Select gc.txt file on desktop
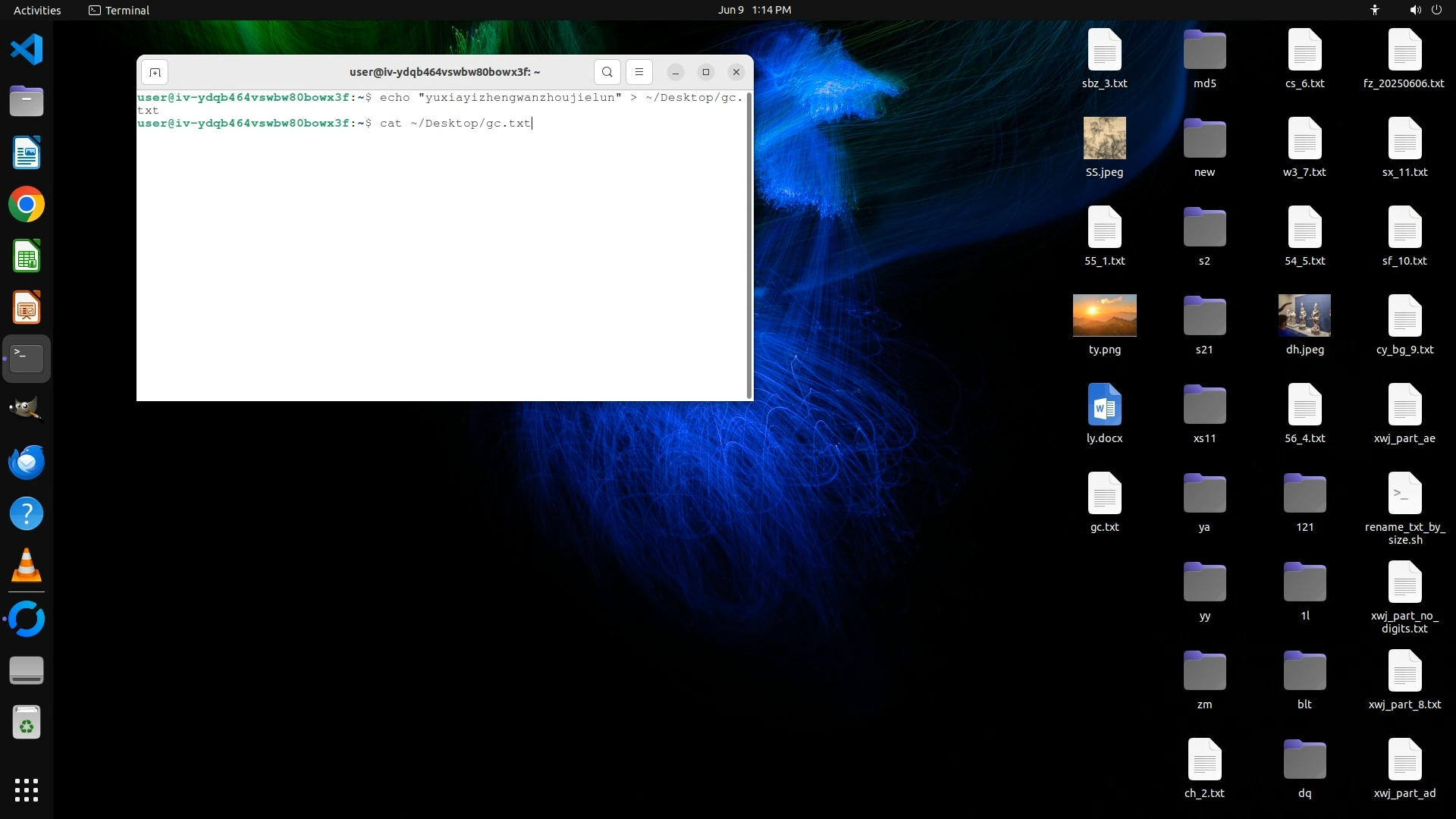1456x819 pixels. (1104, 501)
